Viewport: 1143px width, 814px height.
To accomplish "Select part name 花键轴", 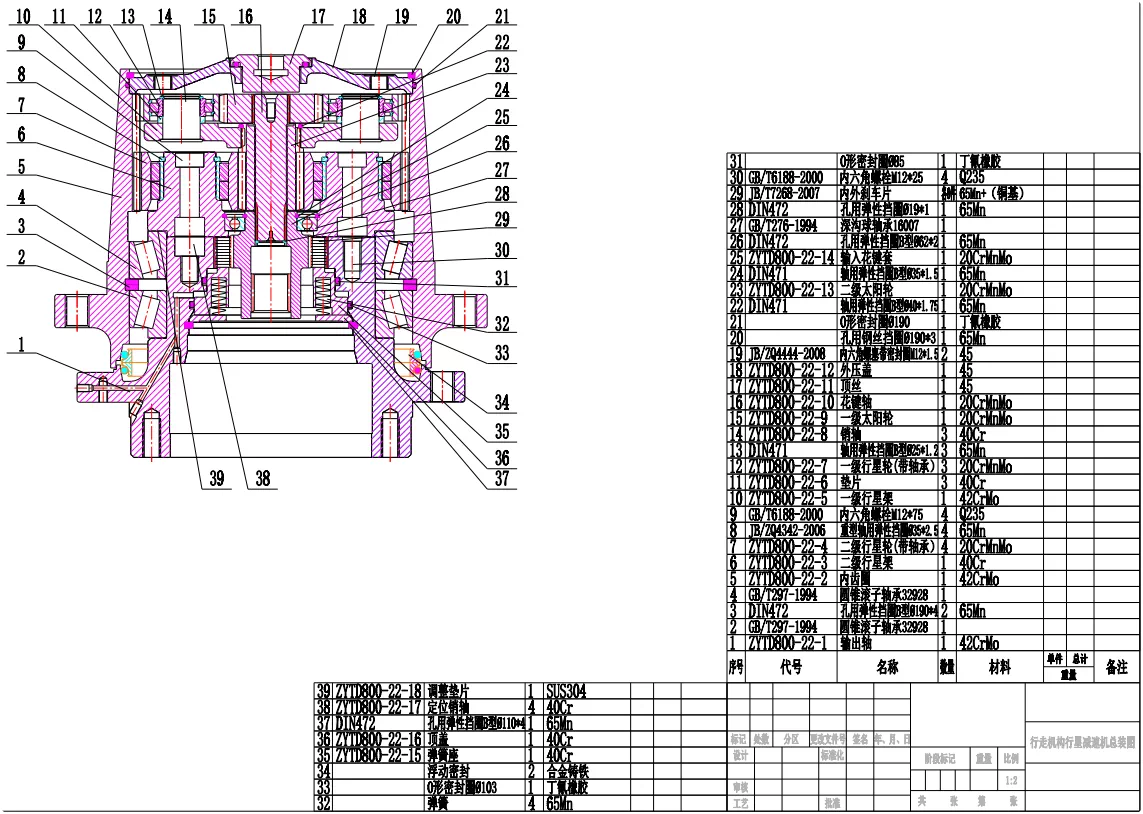I will tap(856, 402).
